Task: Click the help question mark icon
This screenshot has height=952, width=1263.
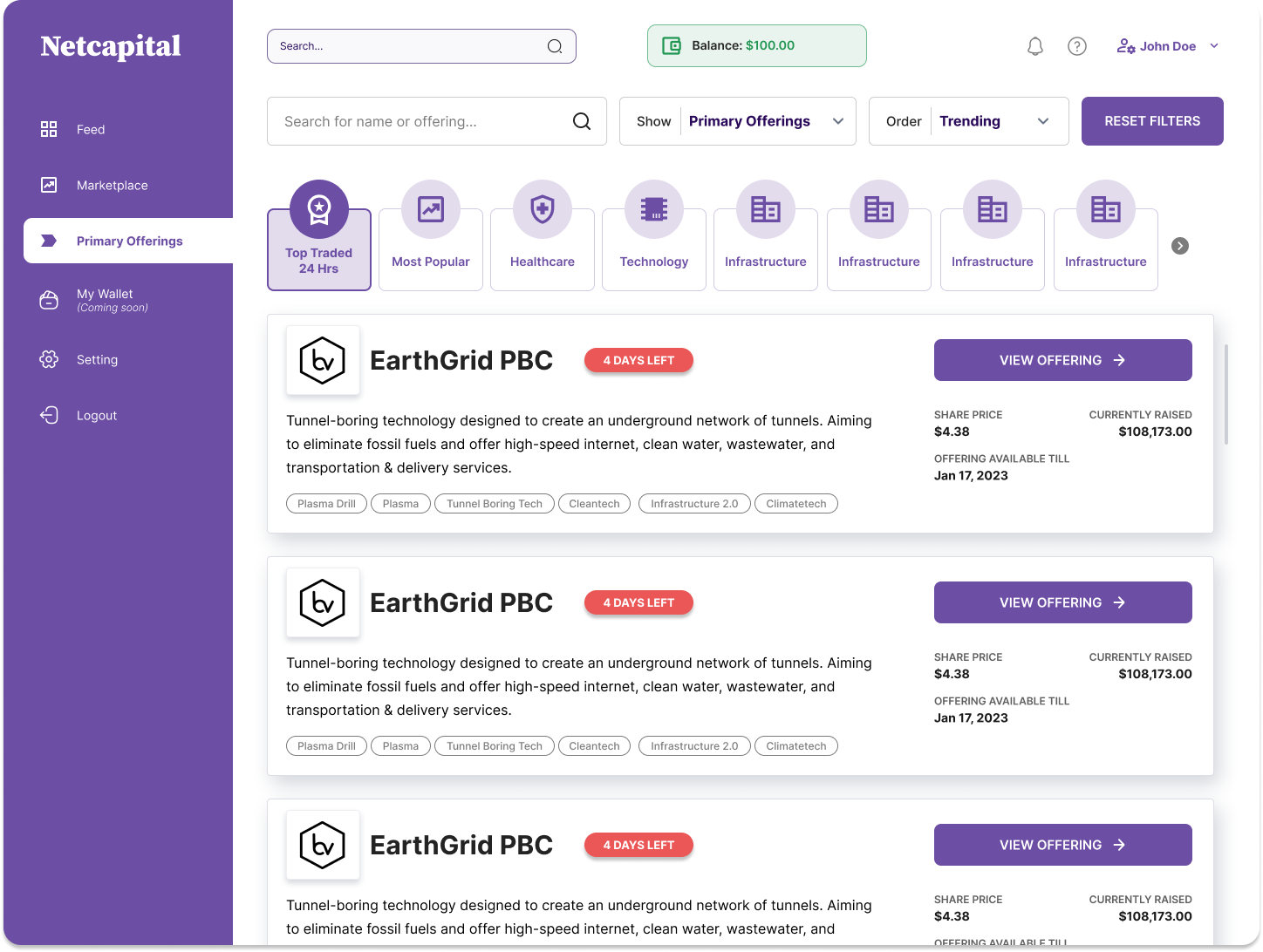Action: pyautogui.click(x=1077, y=46)
